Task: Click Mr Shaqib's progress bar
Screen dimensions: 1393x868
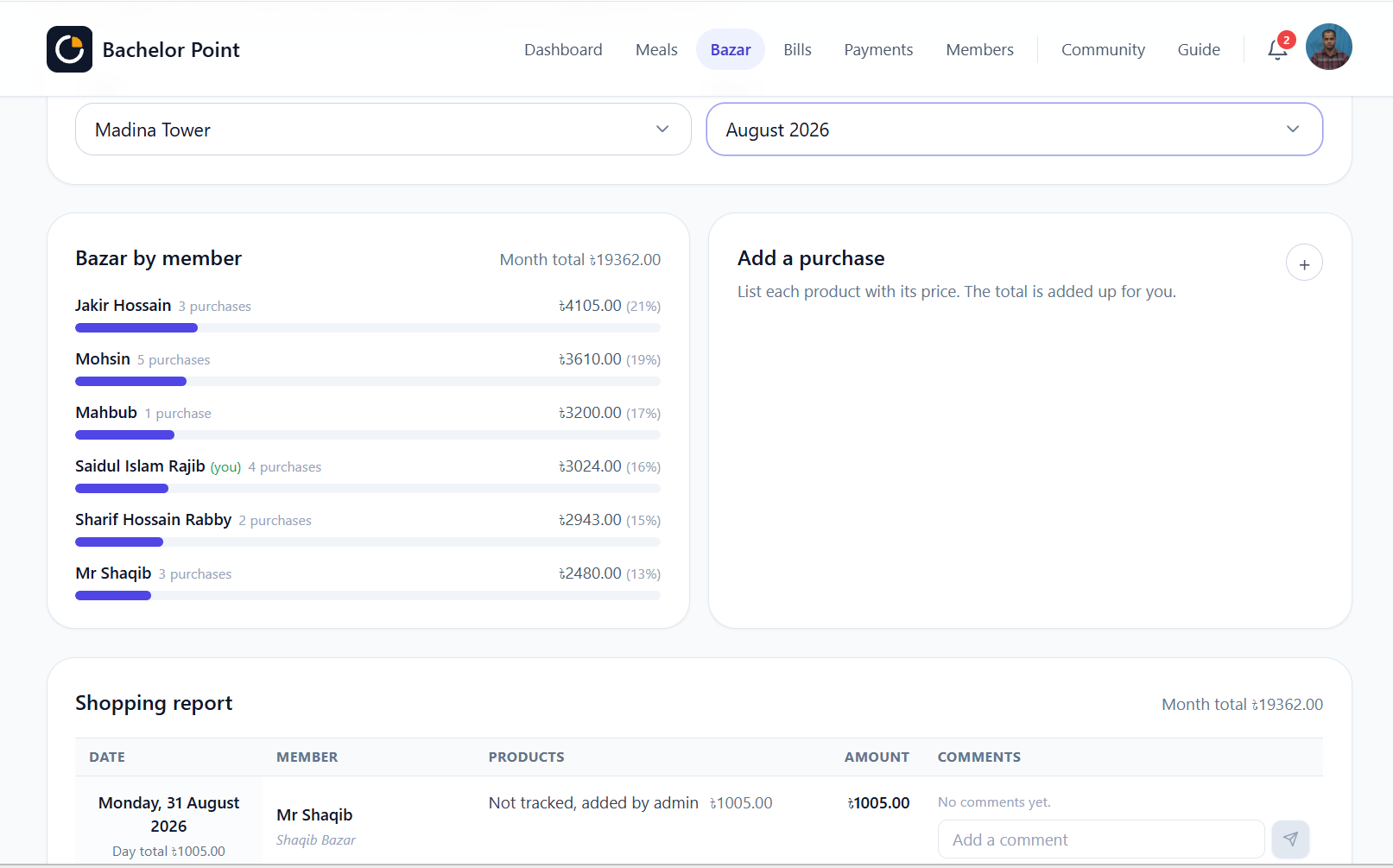Action: point(368,596)
